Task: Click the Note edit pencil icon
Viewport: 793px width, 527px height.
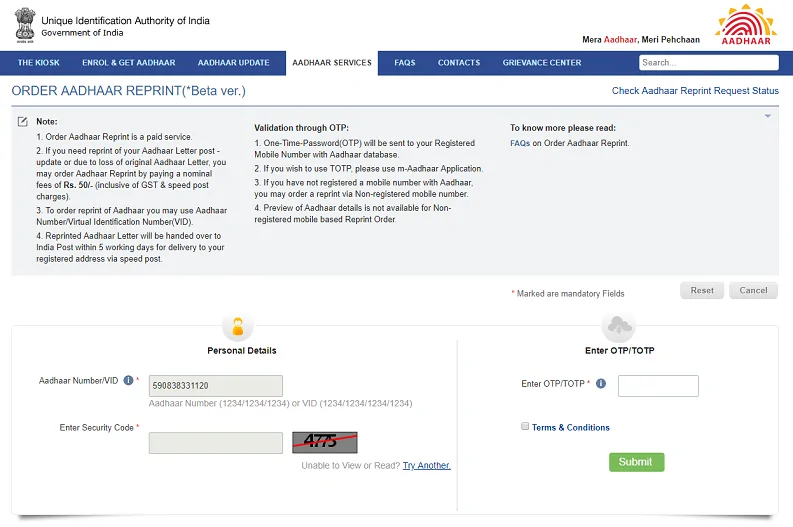Action: click(x=22, y=121)
